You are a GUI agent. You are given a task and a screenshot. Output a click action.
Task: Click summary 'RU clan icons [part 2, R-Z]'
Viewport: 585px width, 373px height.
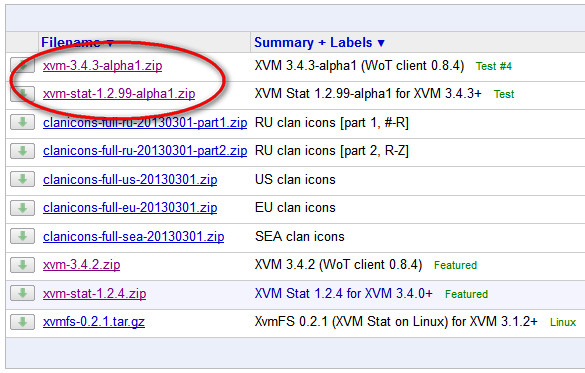pyautogui.click(x=332, y=151)
